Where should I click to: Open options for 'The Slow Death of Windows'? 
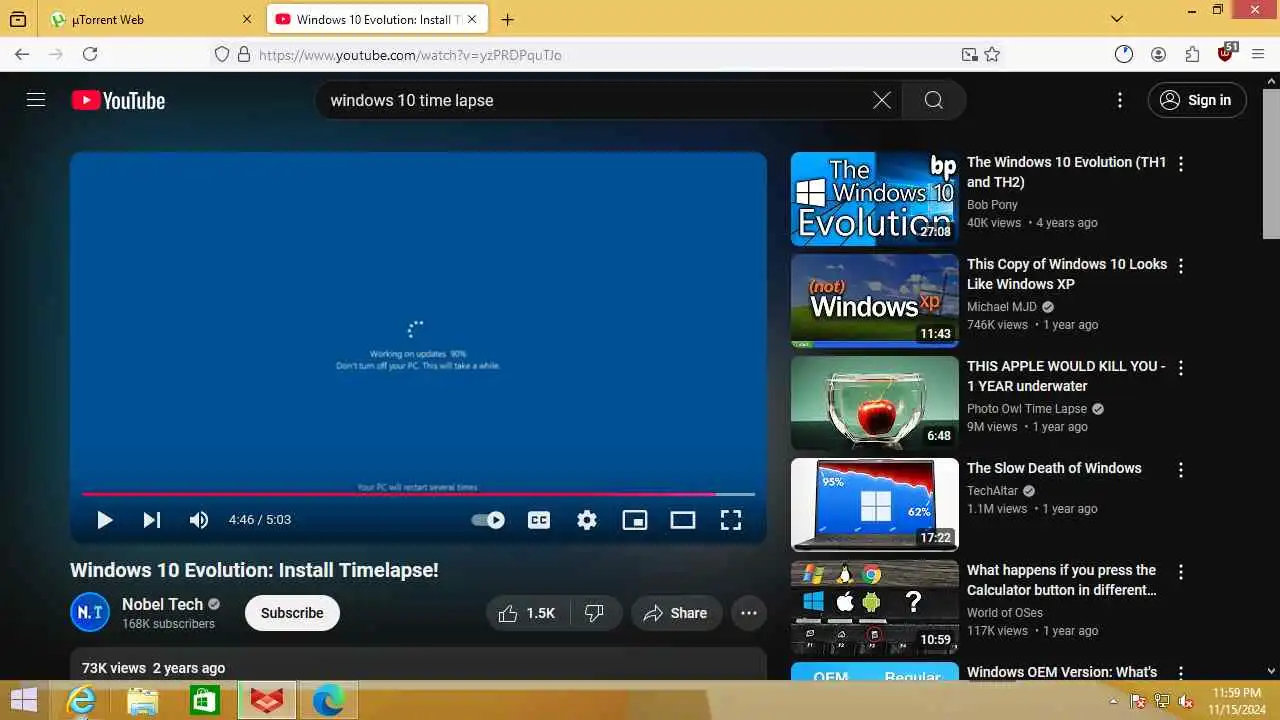1181,470
